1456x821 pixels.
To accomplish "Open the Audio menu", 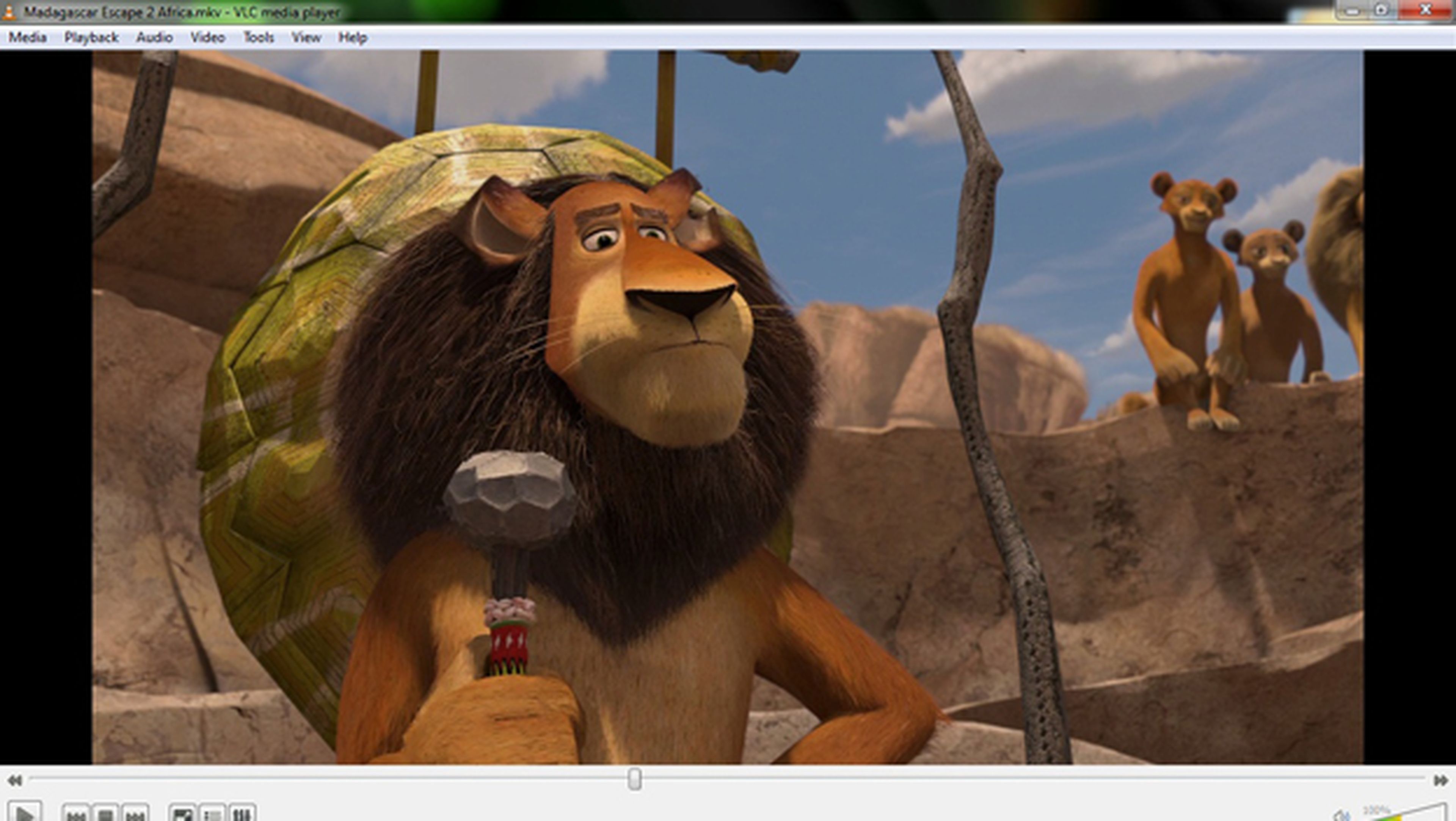I will (154, 37).
